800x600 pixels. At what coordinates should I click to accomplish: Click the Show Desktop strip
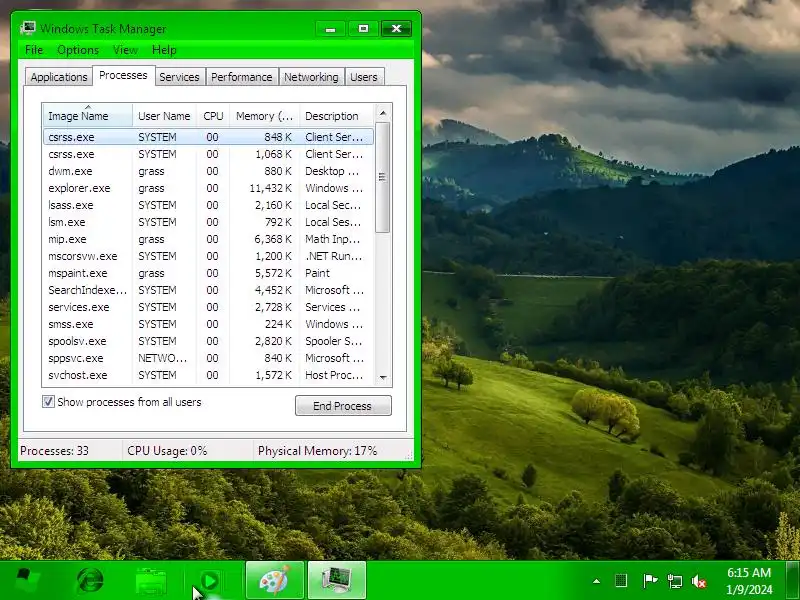(793, 581)
